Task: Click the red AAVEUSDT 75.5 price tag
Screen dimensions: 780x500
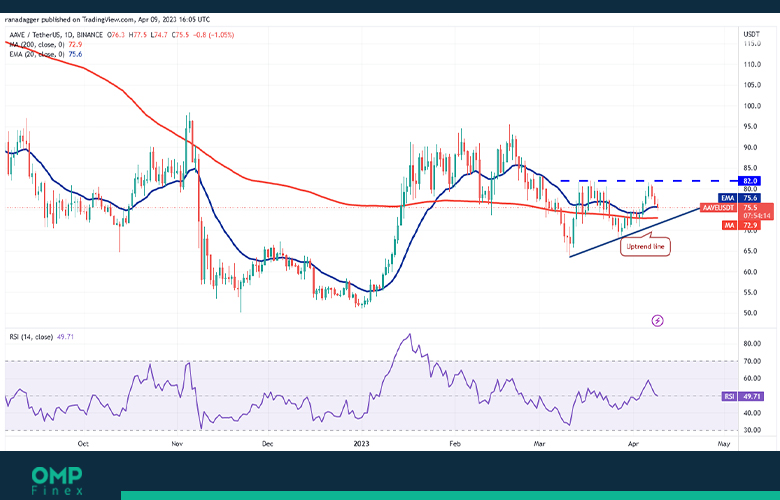Action: click(x=736, y=207)
